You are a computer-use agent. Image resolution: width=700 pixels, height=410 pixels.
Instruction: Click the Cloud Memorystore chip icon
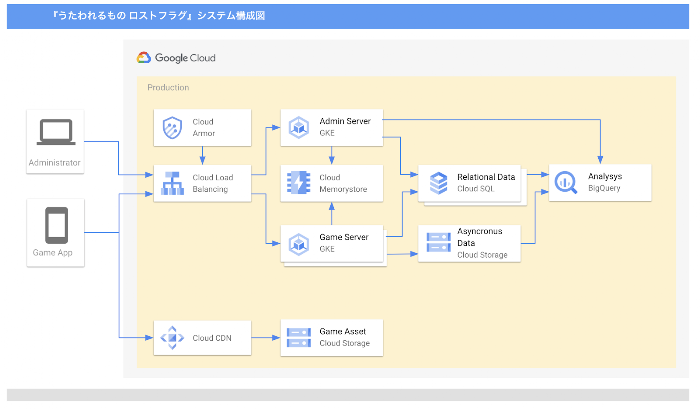click(298, 183)
